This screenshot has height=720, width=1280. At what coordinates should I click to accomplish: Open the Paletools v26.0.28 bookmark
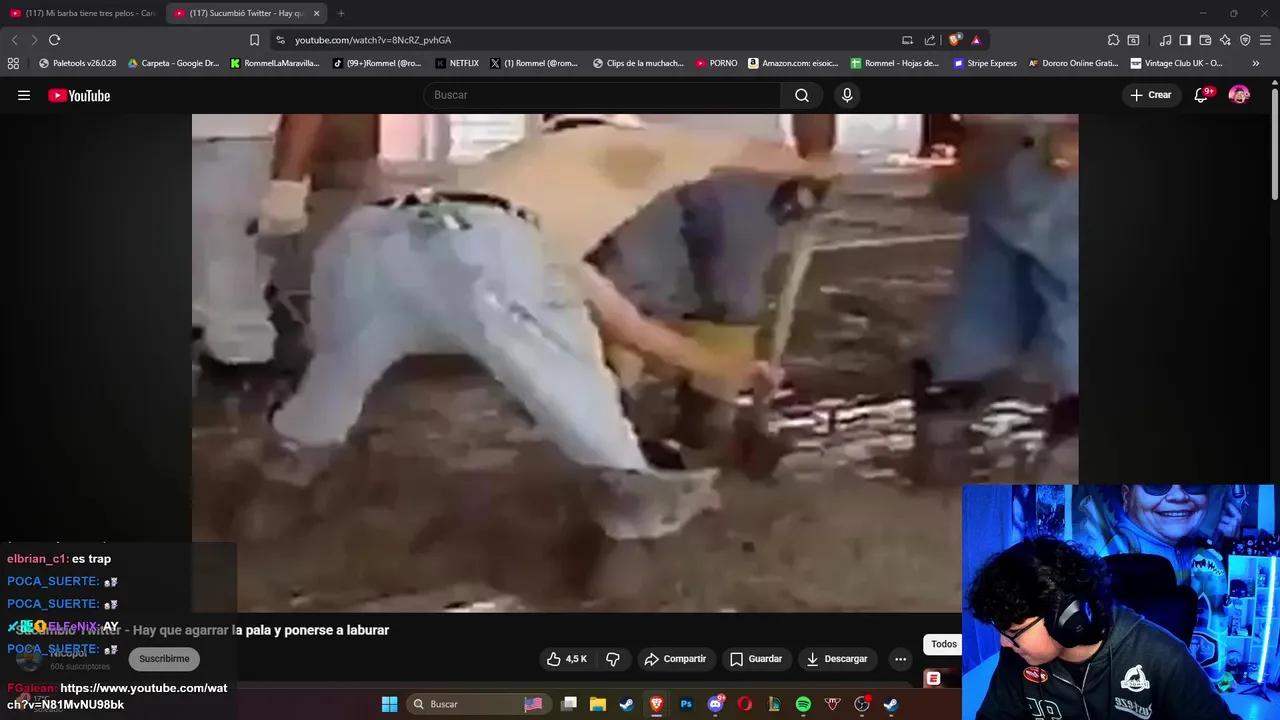(x=77, y=63)
